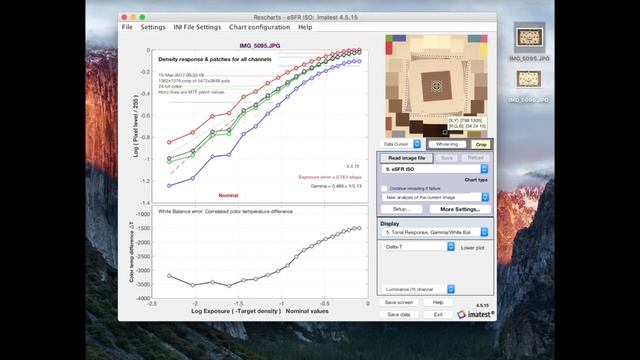Click the Exposure error text in plot

(x=330, y=177)
